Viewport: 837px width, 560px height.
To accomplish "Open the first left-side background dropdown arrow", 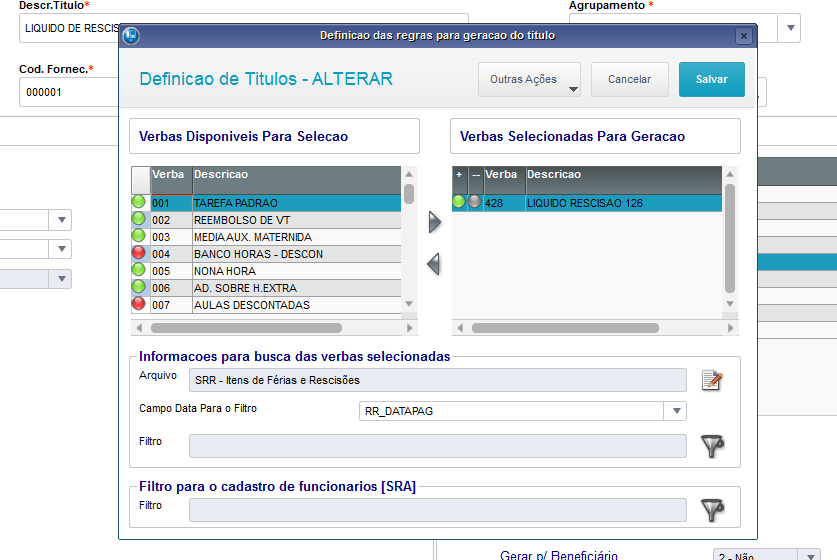I will [x=61, y=220].
